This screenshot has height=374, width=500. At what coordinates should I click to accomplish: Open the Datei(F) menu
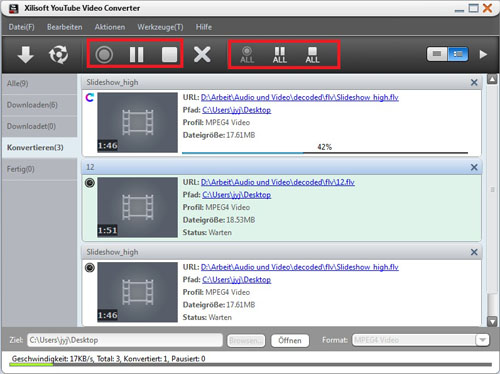click(21, 27)
